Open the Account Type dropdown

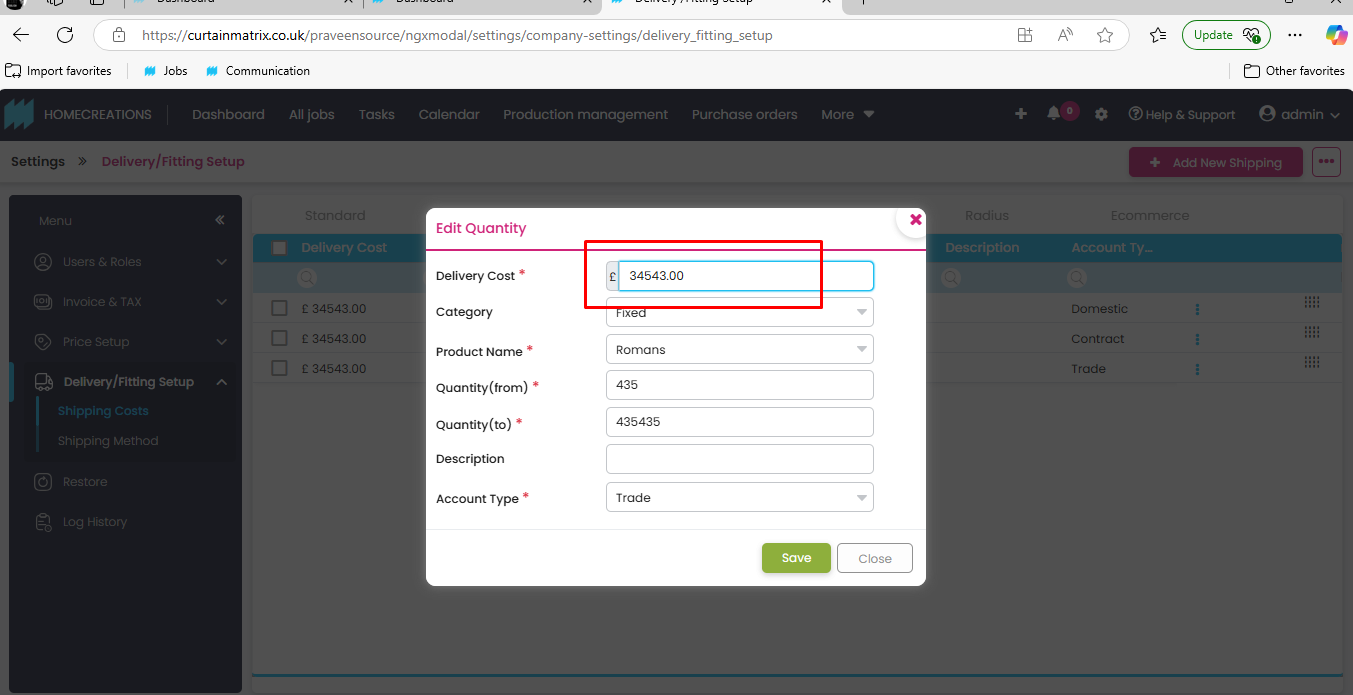coord(739,498)
